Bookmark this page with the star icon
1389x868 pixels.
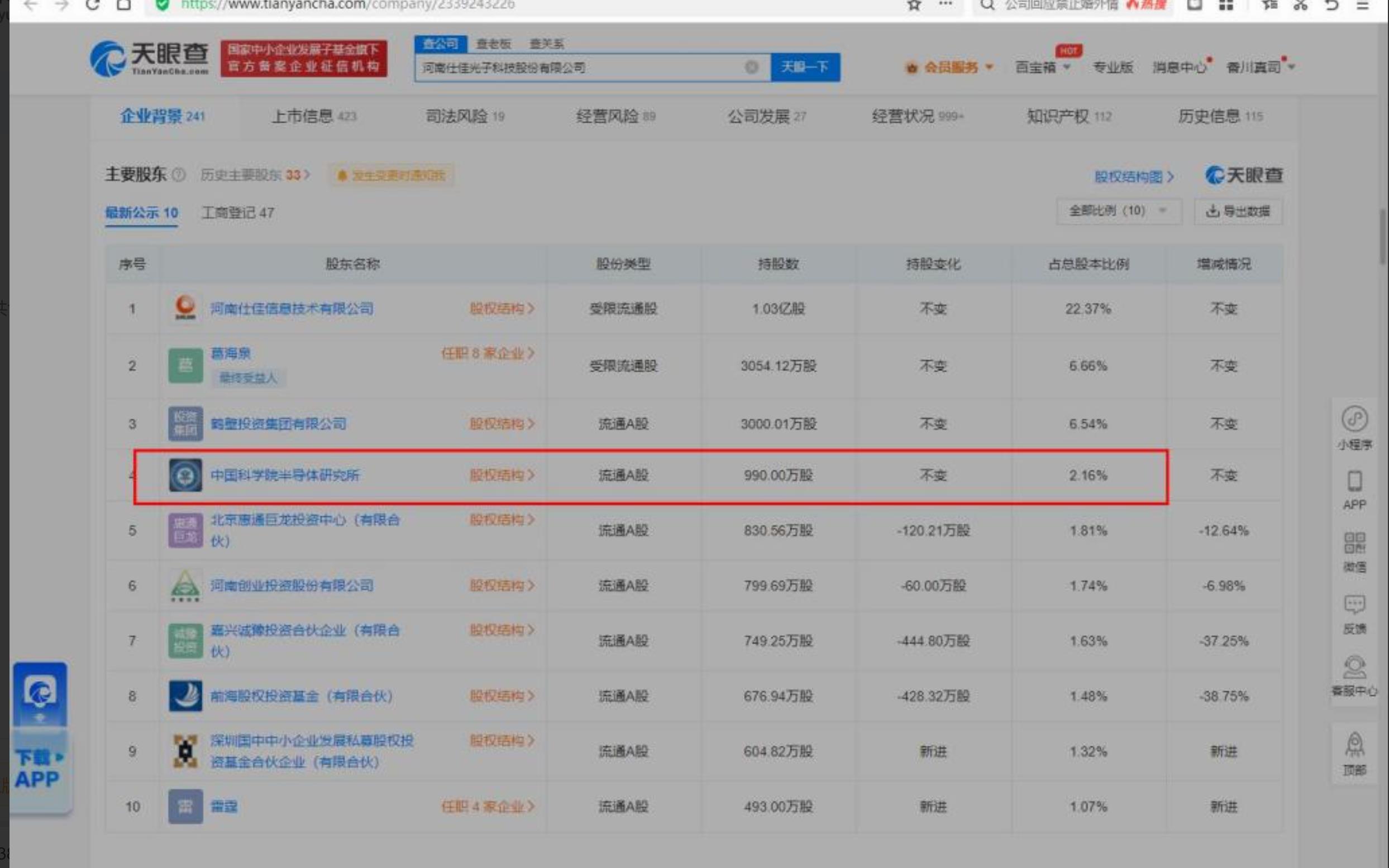tap(914, 5)
